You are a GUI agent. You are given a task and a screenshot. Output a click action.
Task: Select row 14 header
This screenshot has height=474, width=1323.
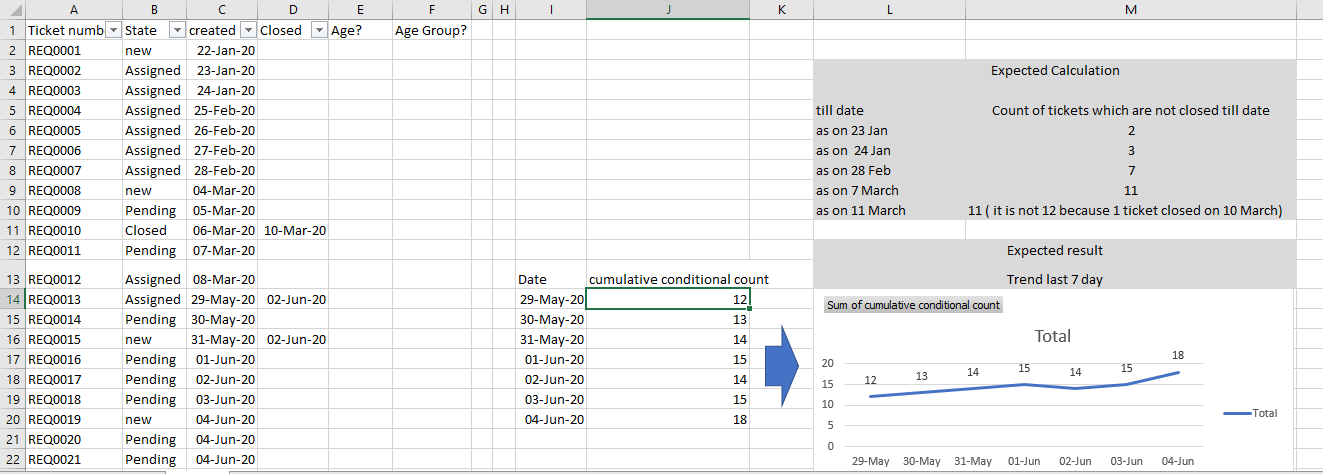pyautogui.click(x=12, y=299)
